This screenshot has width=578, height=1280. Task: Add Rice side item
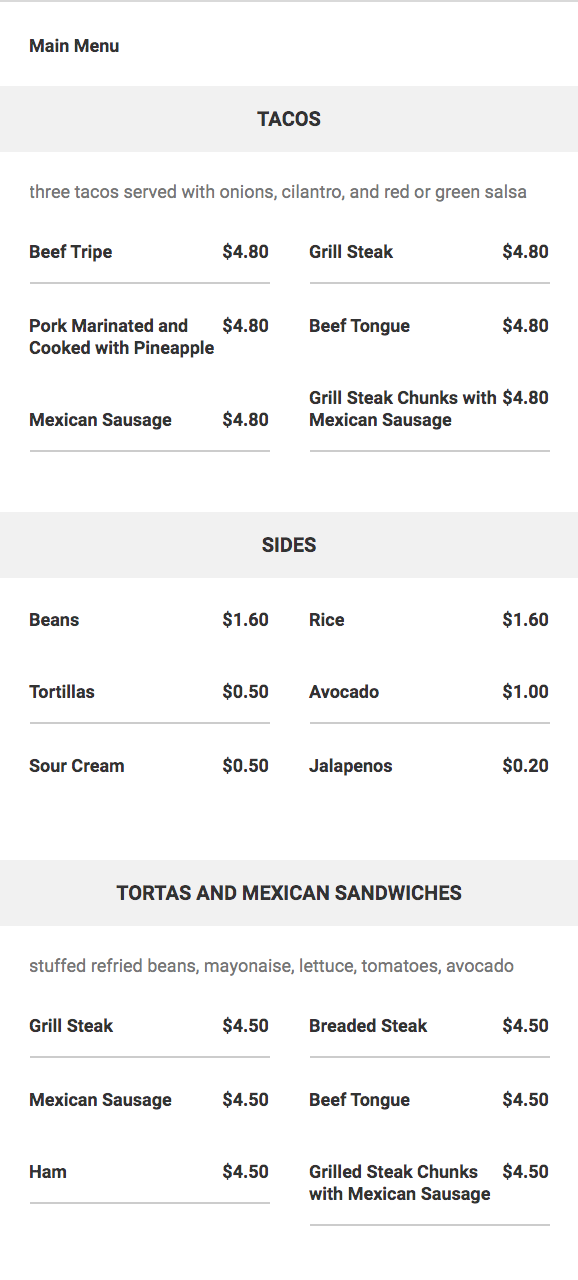tap(429, 620)
